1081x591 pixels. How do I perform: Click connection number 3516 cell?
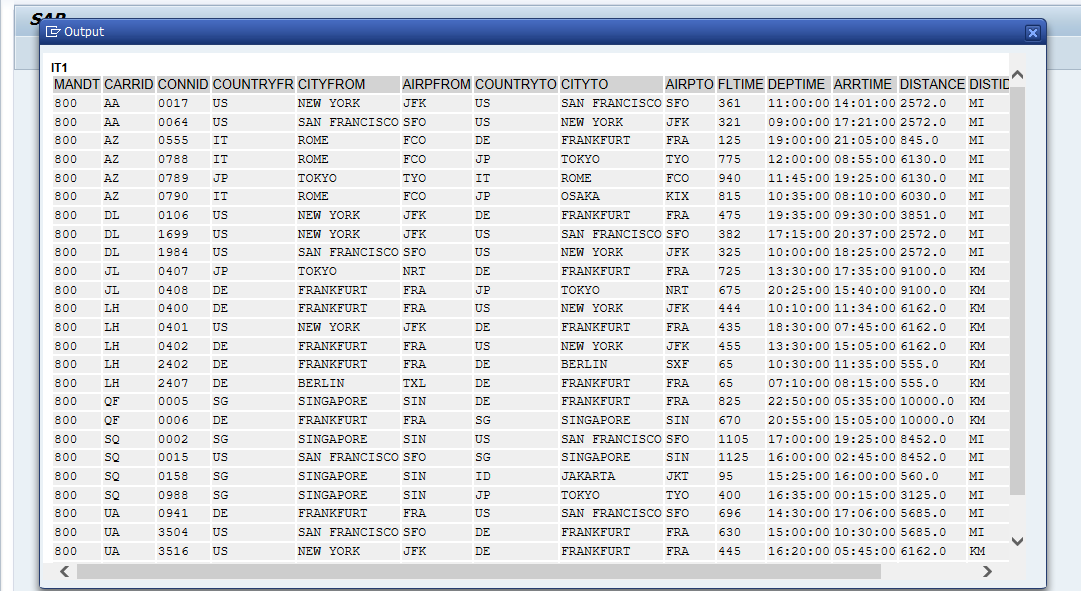coord(183,552)
